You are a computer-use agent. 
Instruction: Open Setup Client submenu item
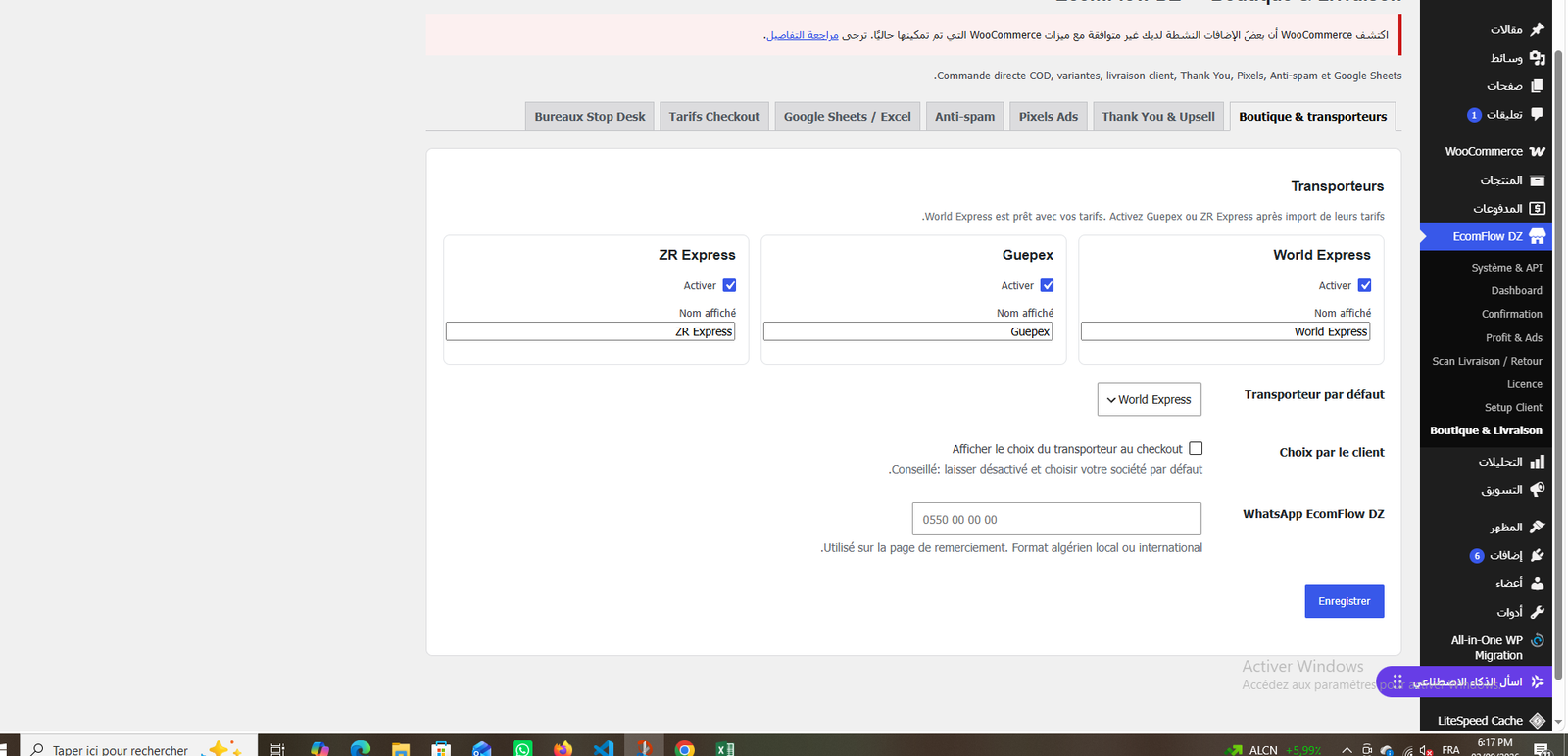1513,408
